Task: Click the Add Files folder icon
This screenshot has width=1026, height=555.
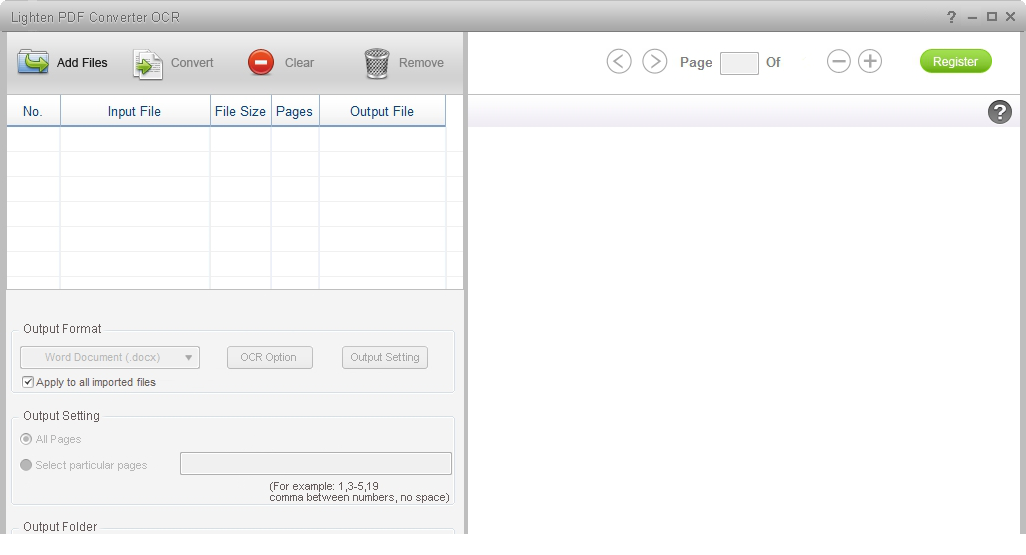Action: coord(33,62)
